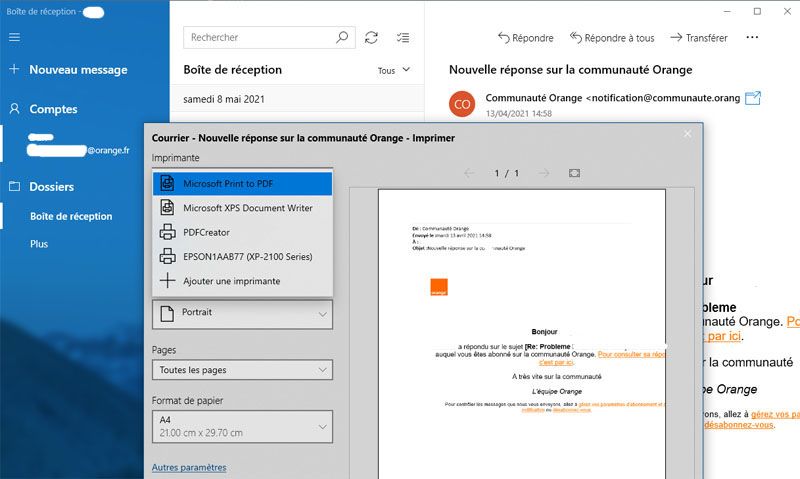Select EPSON1AAB77 (XP-2100 Series) printer

[x=242, y=256]
